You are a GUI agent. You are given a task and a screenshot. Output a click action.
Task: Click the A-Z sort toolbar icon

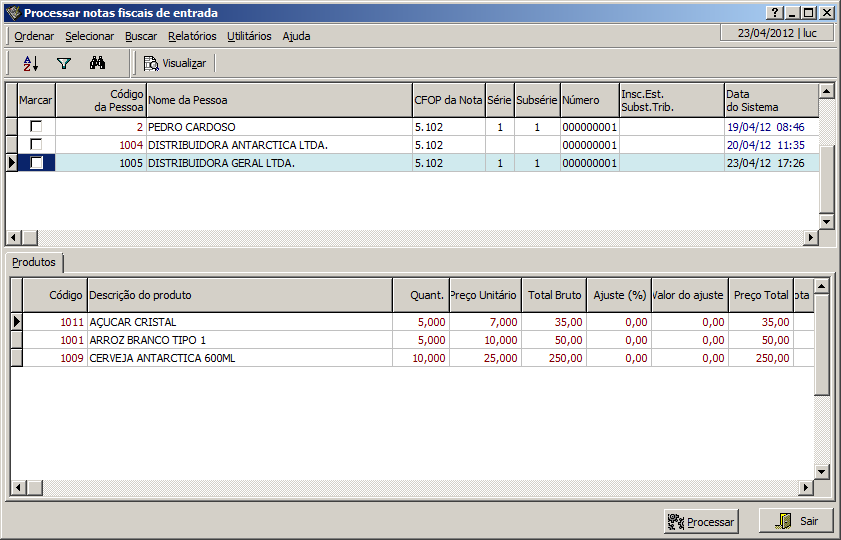(30, 63)
